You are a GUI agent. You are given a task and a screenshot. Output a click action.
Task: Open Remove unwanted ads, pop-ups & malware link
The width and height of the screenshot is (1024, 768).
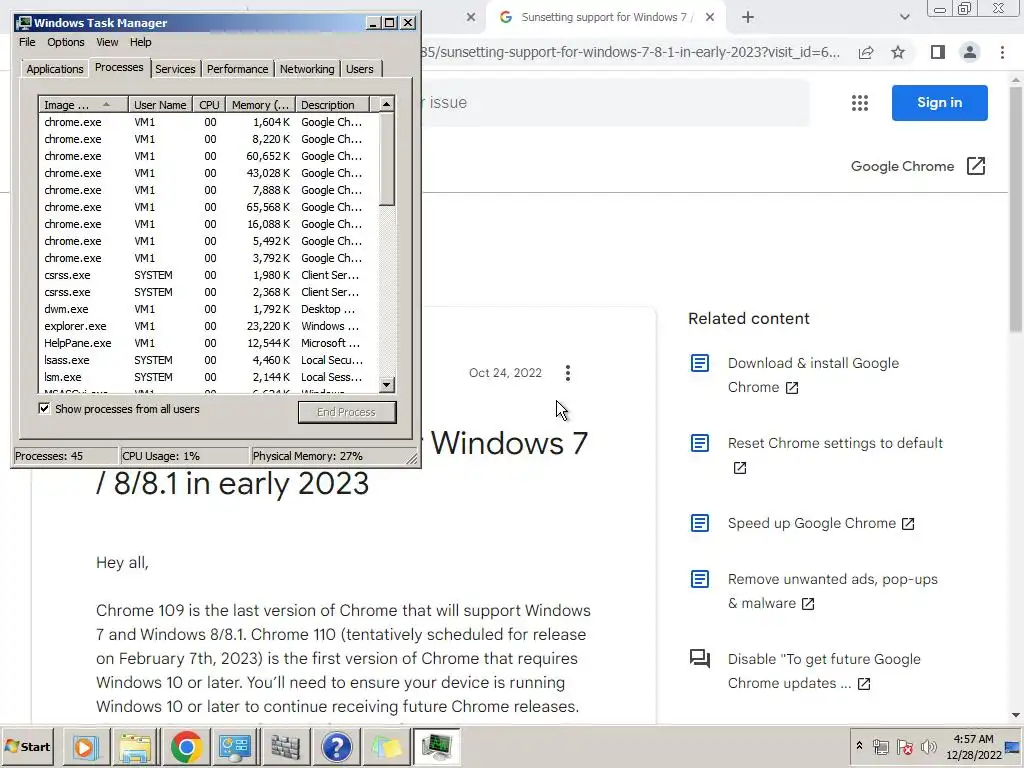click(x=833, y=591)
